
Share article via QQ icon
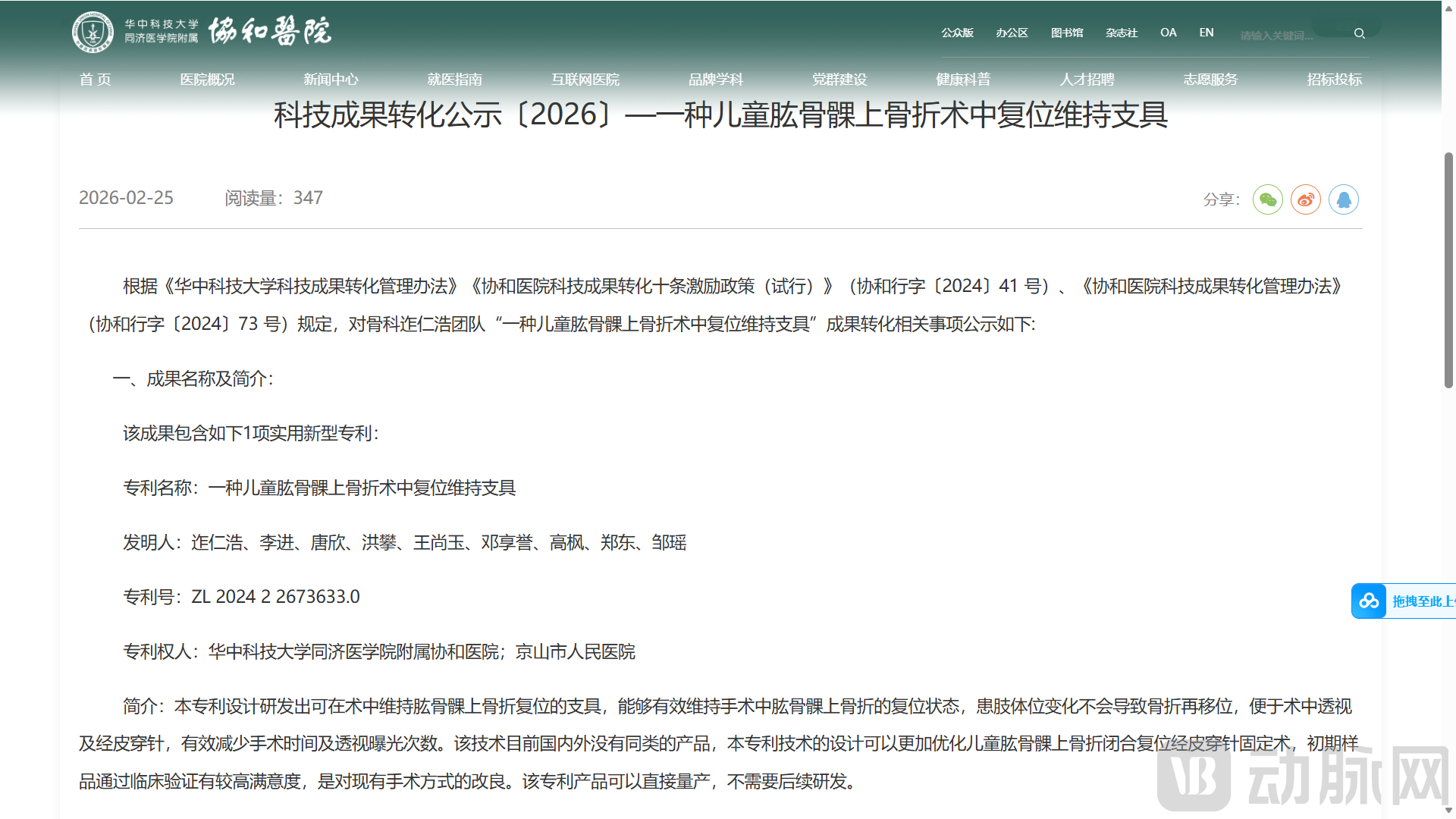[1343, 199]
